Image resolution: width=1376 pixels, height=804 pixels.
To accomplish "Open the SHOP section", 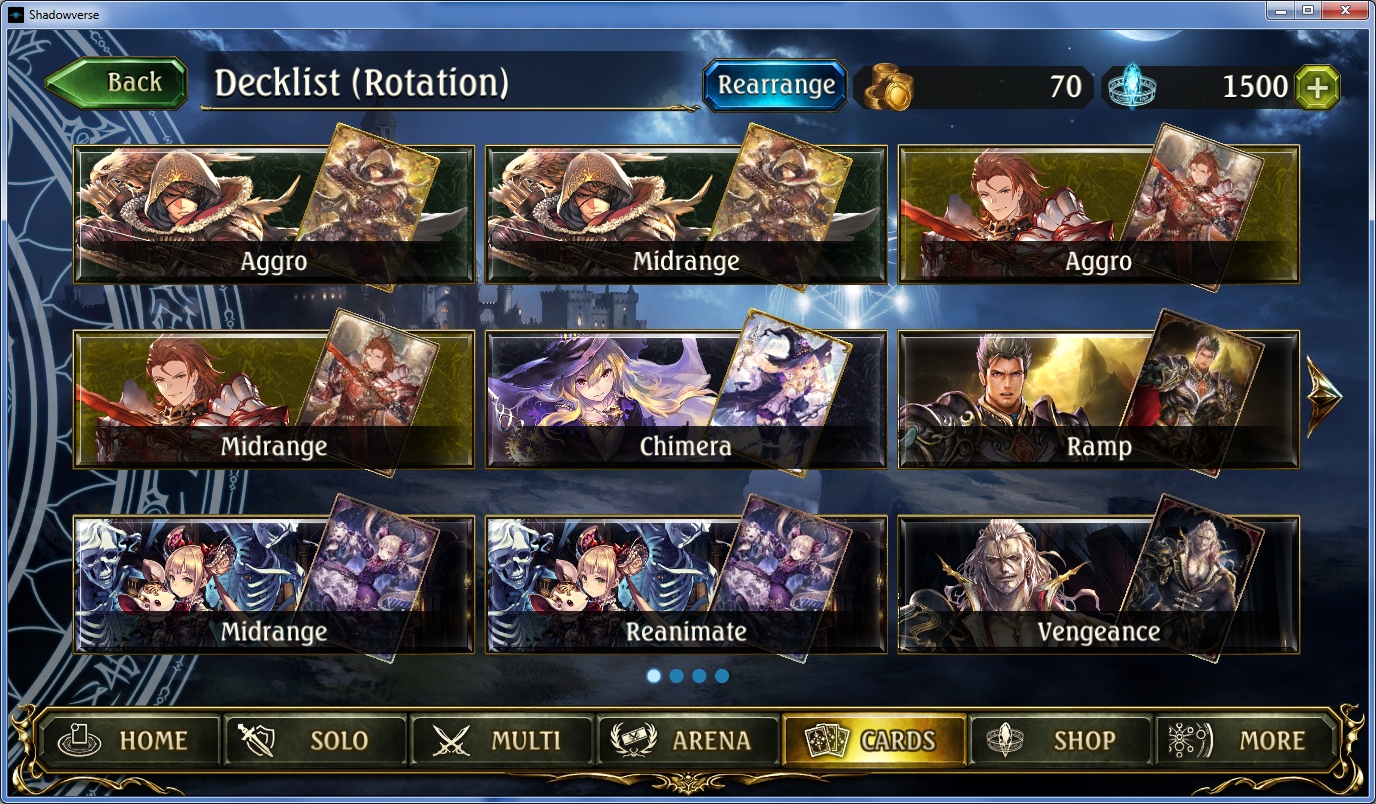I will point(1060,741).
